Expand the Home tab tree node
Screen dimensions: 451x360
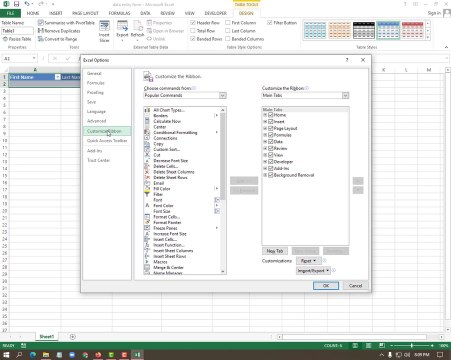pos(265,115)
